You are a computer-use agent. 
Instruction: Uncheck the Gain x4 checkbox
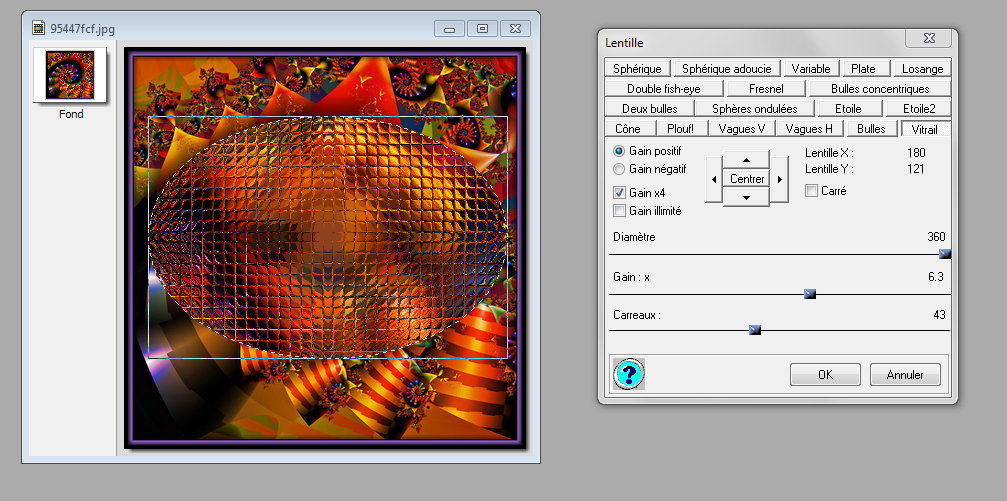(619, 192)
